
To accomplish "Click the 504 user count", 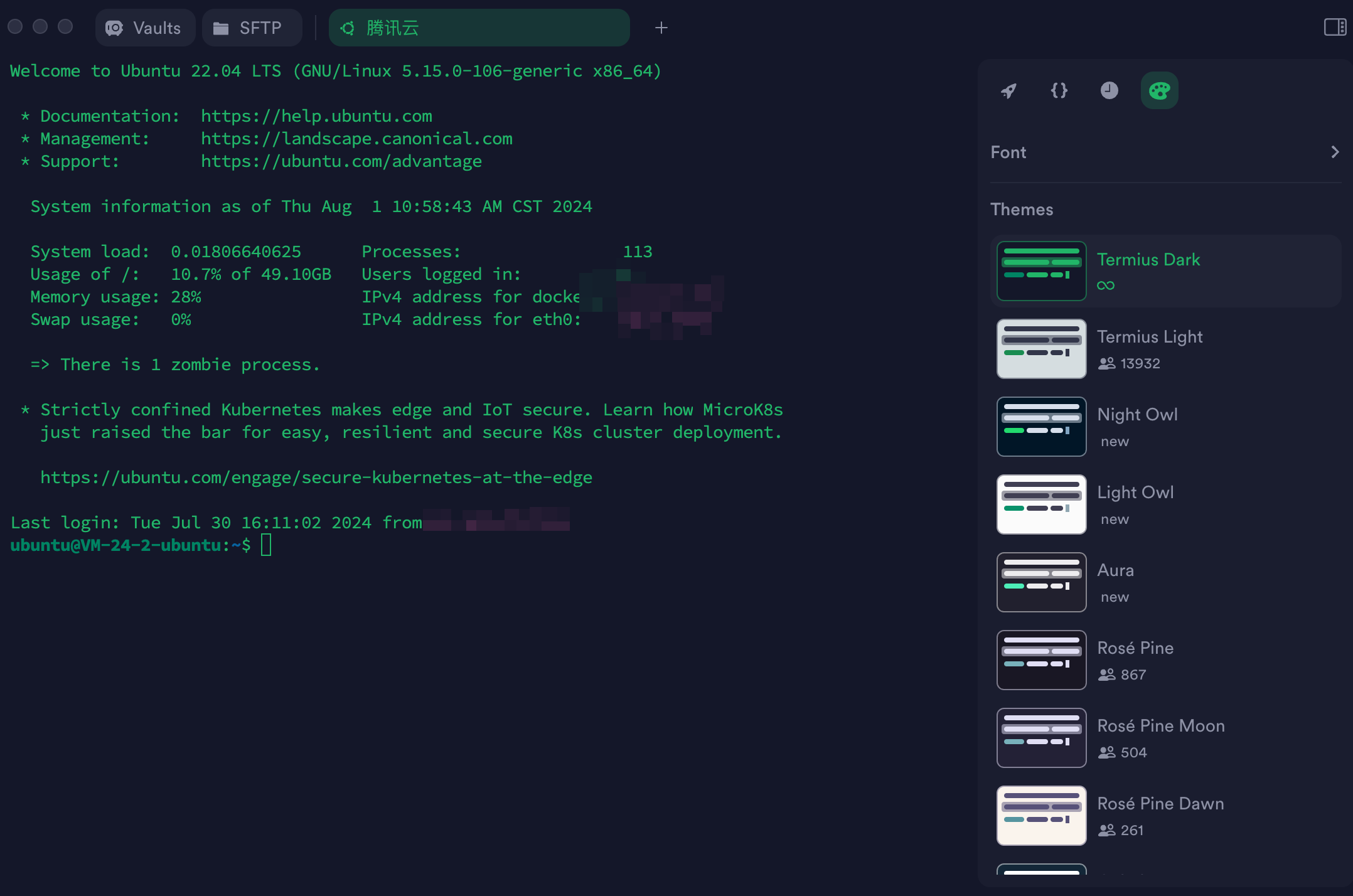I will 1133,753.
